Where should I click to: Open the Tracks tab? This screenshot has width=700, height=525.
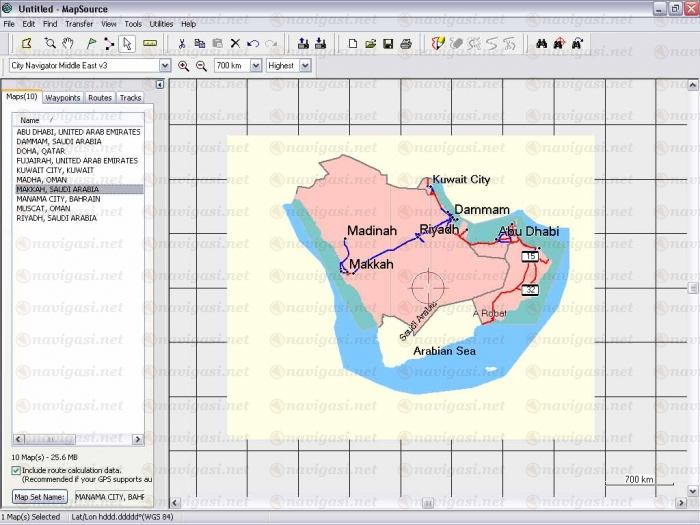point(131,98)
